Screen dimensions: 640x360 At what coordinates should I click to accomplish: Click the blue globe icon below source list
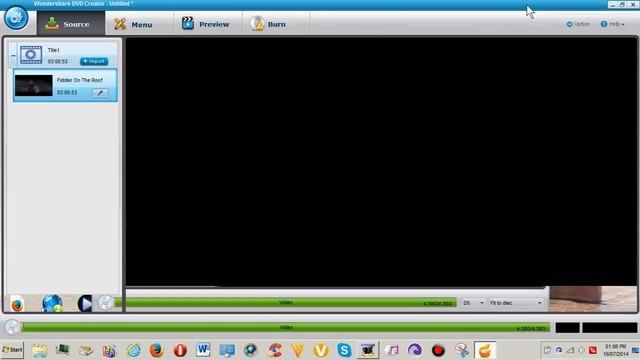point(52,303)
